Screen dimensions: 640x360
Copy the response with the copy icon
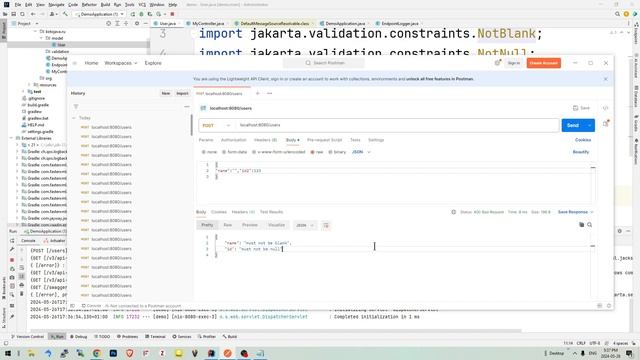[581, 225]
